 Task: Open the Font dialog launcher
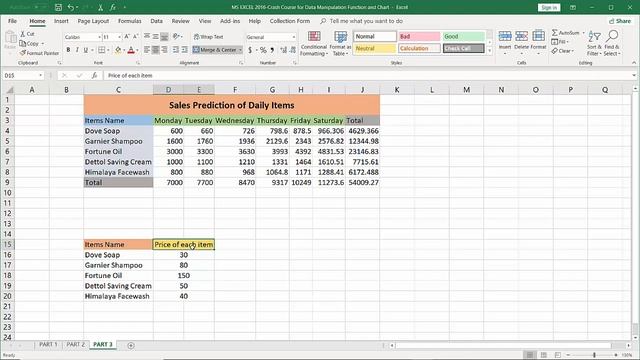(138, 63)
